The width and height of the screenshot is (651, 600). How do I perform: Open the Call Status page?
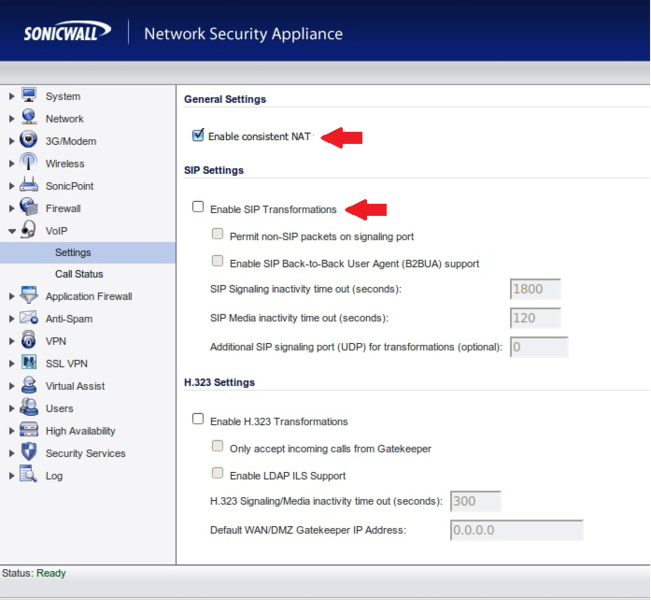(x=79, y=274)
